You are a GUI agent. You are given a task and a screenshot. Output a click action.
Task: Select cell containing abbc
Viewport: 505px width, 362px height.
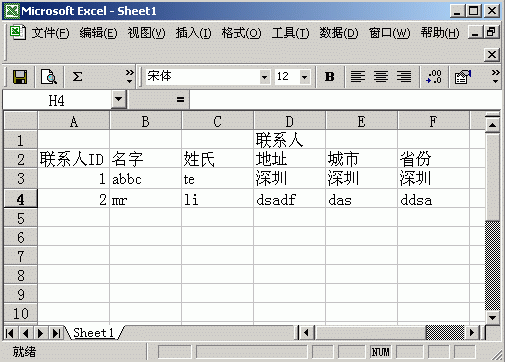(146, 178)
